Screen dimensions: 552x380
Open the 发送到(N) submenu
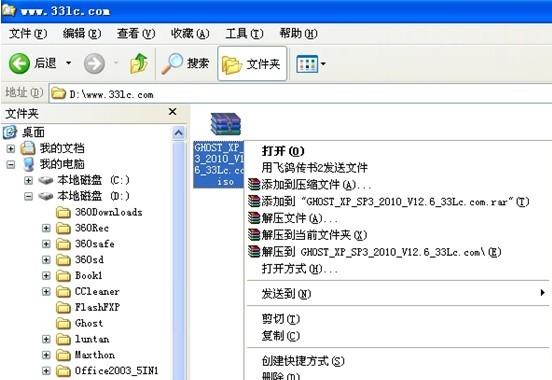(398, 293)
